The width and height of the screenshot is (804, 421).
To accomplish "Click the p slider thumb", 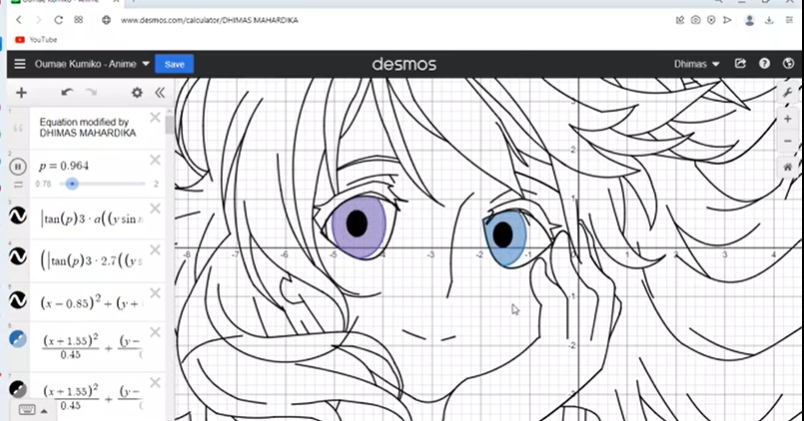I will point(72,184).
